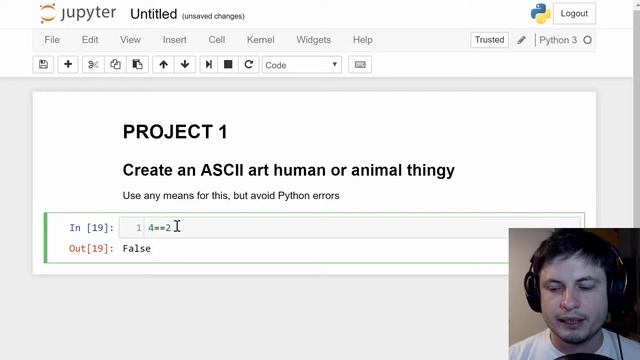Run the cell with the run icon

(209, 64)
